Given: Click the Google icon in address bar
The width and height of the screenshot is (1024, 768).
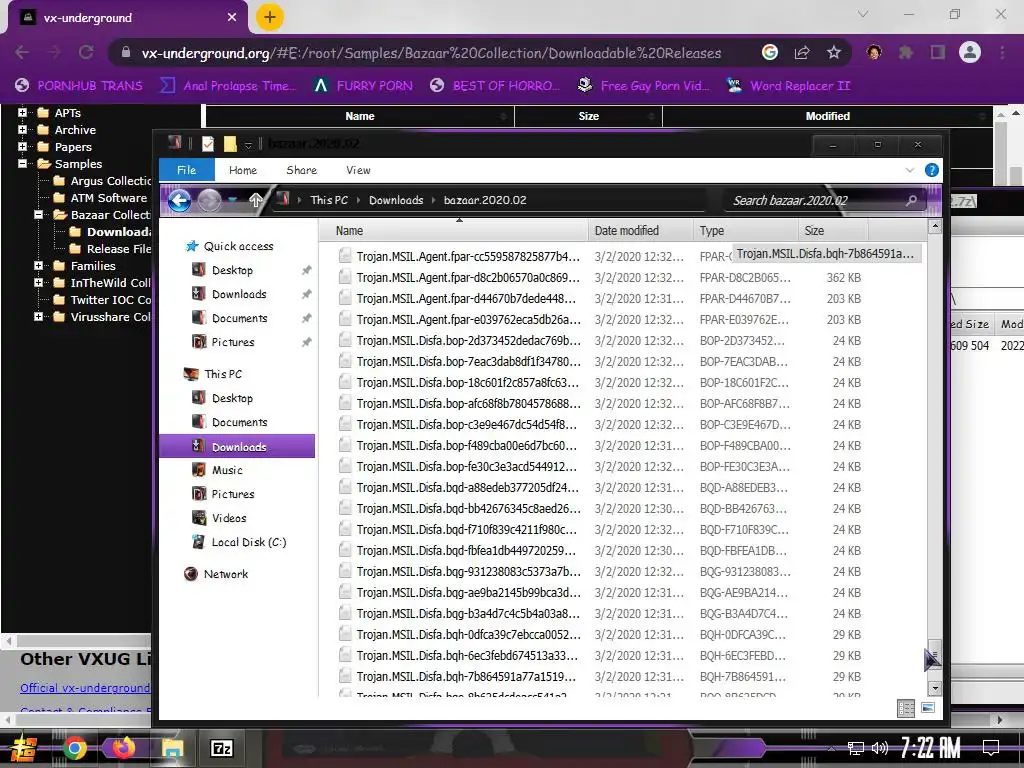Looking at the screenshot, I should tap(770, 52).
